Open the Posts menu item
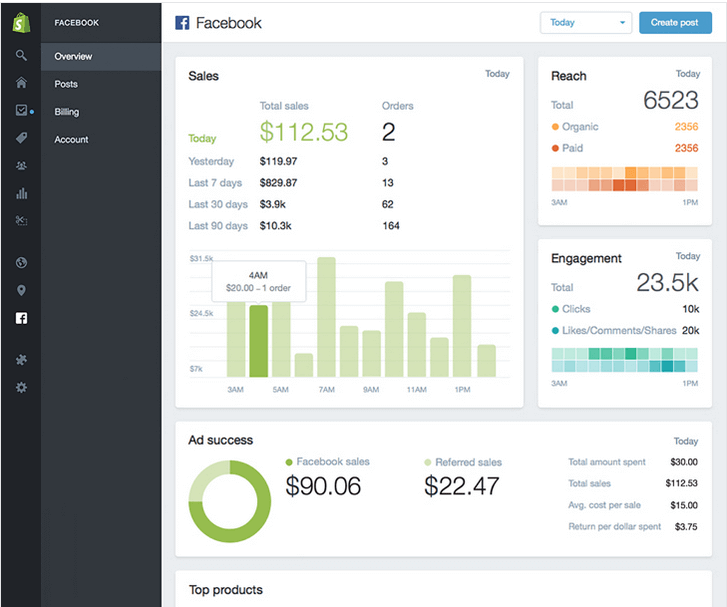The width and height of the screenshot is (727, 607). pos(66,84)
